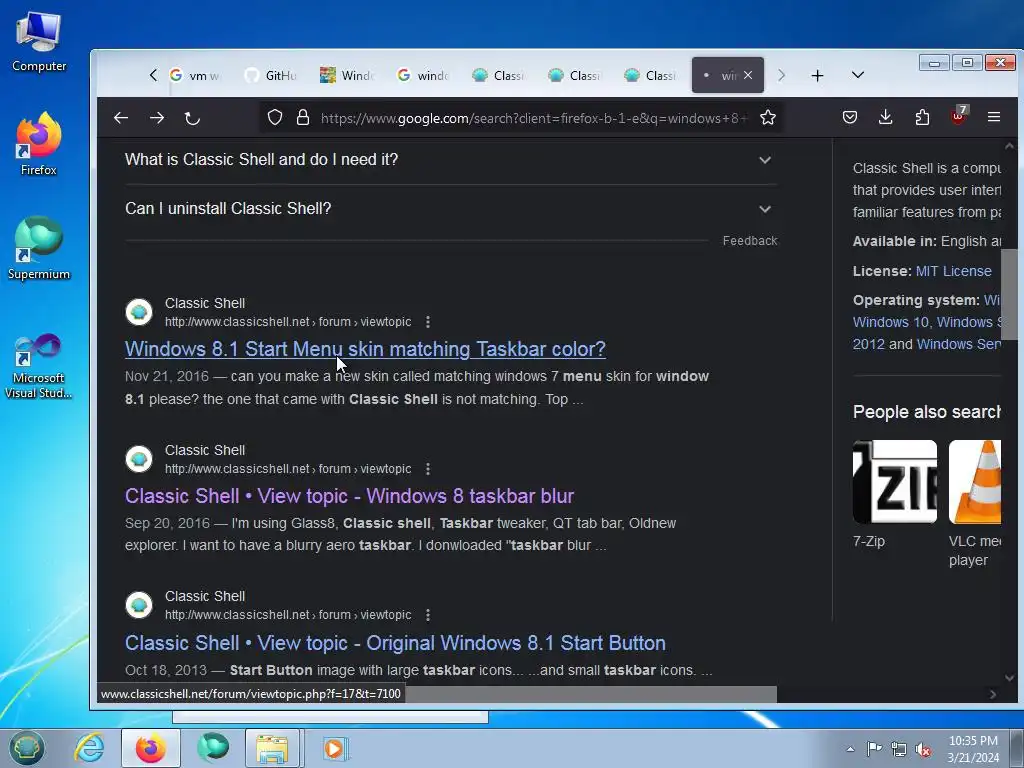This screenshot has width=1024, height=768.
Task: Click Firefox taskbar button
Action: coord(151,748)
